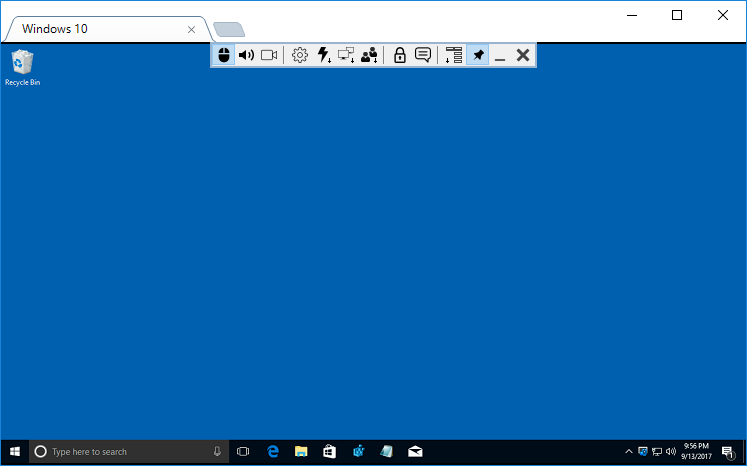Open Microsoft Edge from taskbar
Screen dimensions: 747x466
coord(272,452)
